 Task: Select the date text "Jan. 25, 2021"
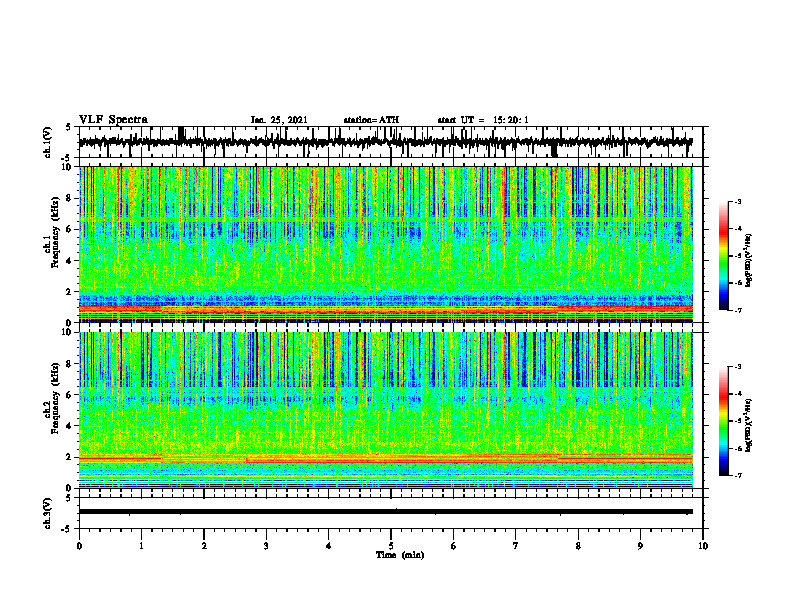[279, 120]
